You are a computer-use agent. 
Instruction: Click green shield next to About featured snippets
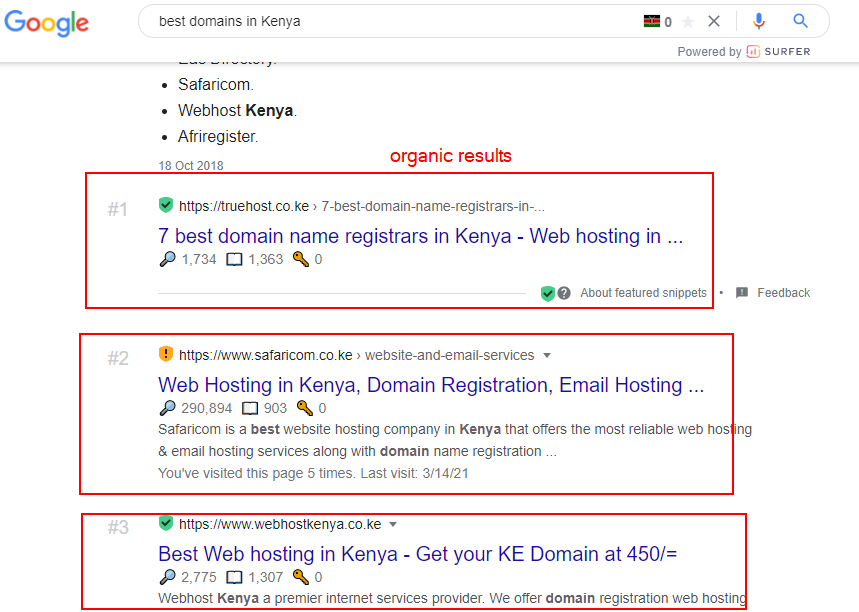coord(548,294)
